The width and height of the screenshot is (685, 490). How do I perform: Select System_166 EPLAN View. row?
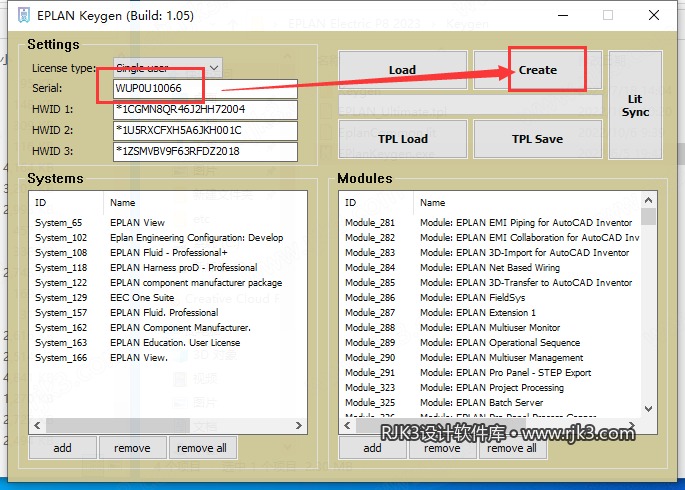(168, 358)
